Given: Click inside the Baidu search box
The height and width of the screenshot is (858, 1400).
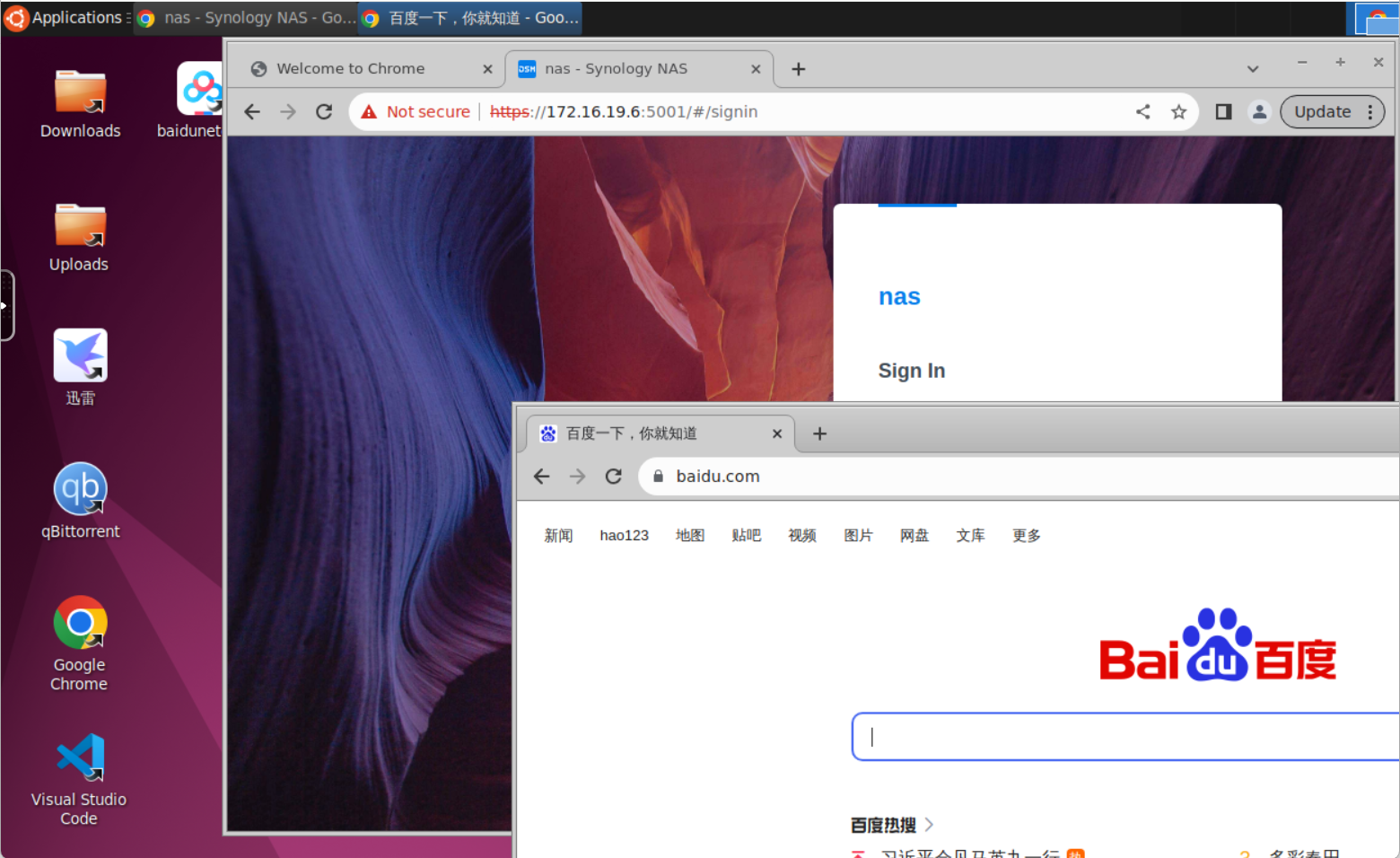Looking at the screenshot, I should pos(1122,737).
